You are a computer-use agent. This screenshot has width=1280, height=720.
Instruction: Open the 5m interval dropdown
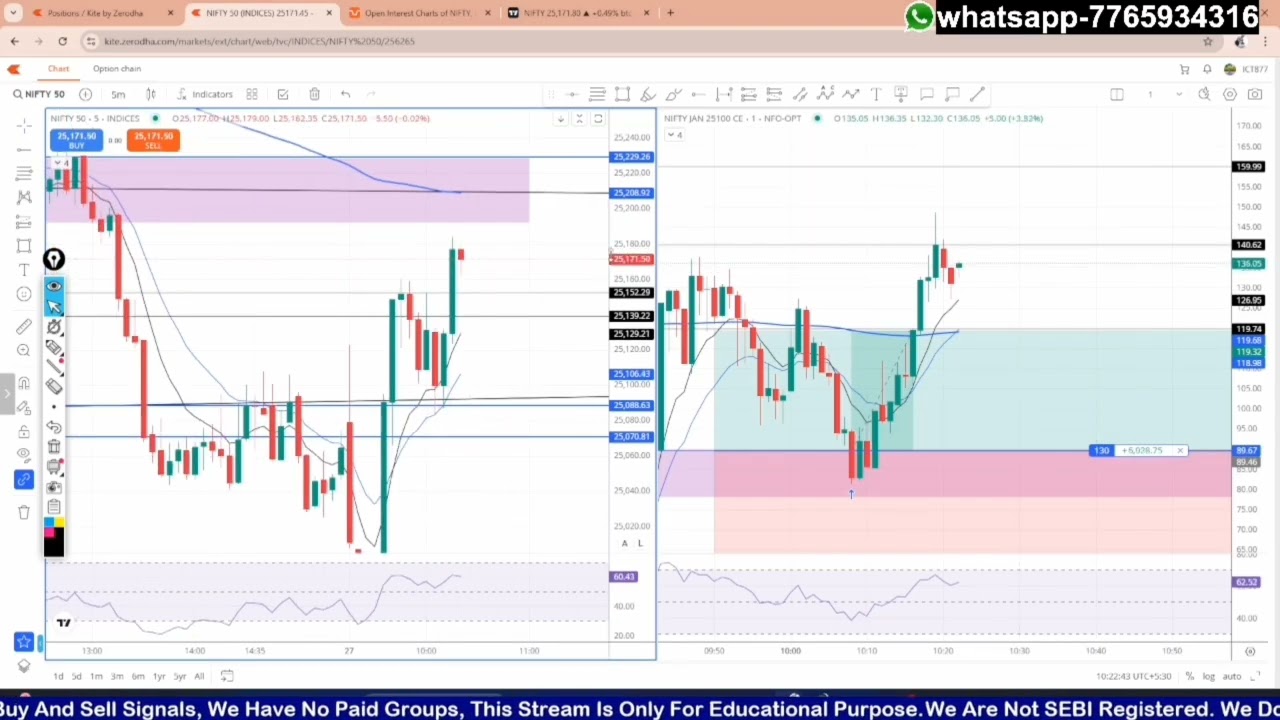point(118,94)
